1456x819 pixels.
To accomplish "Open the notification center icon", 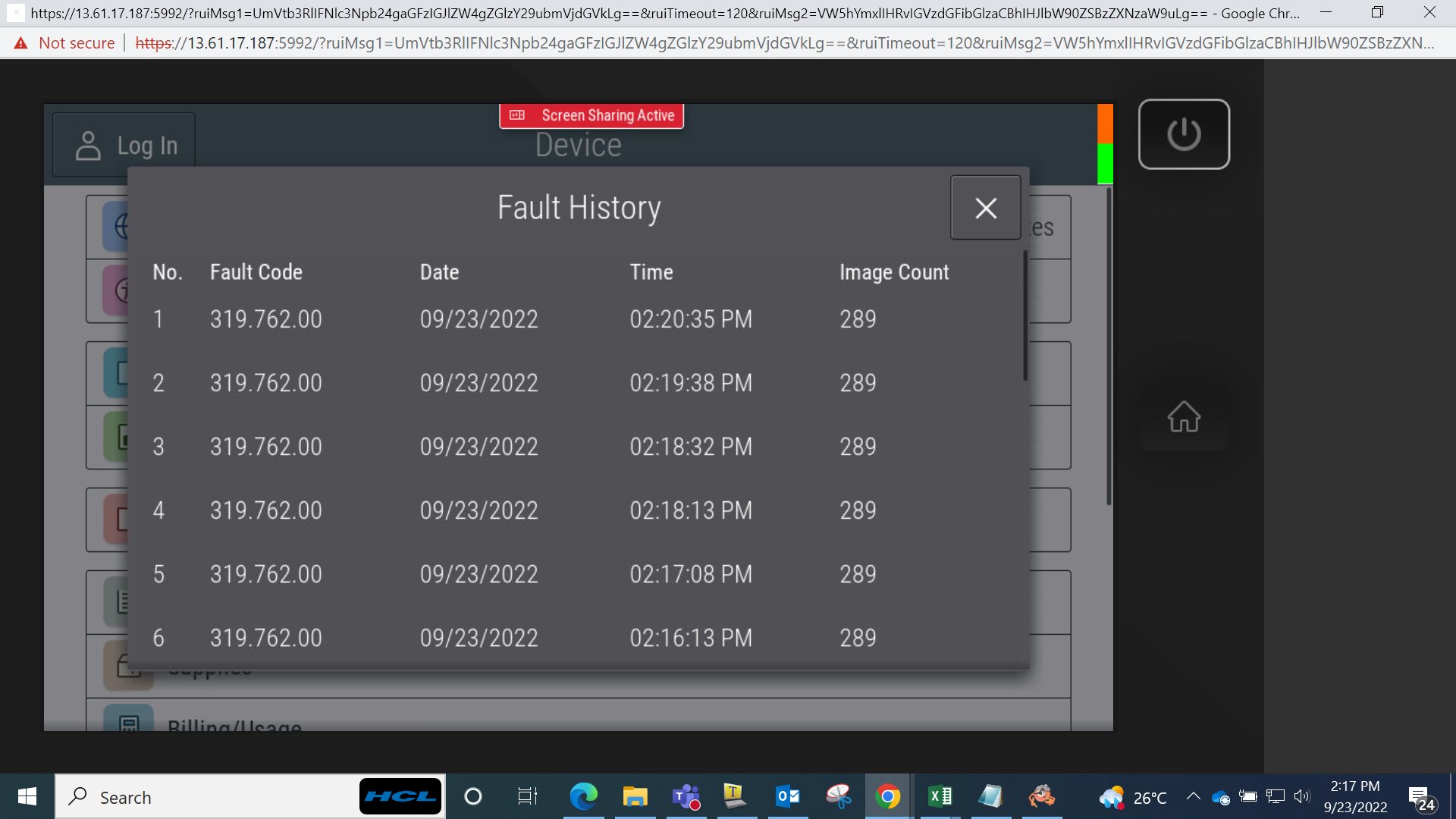I will [1422, 798].
